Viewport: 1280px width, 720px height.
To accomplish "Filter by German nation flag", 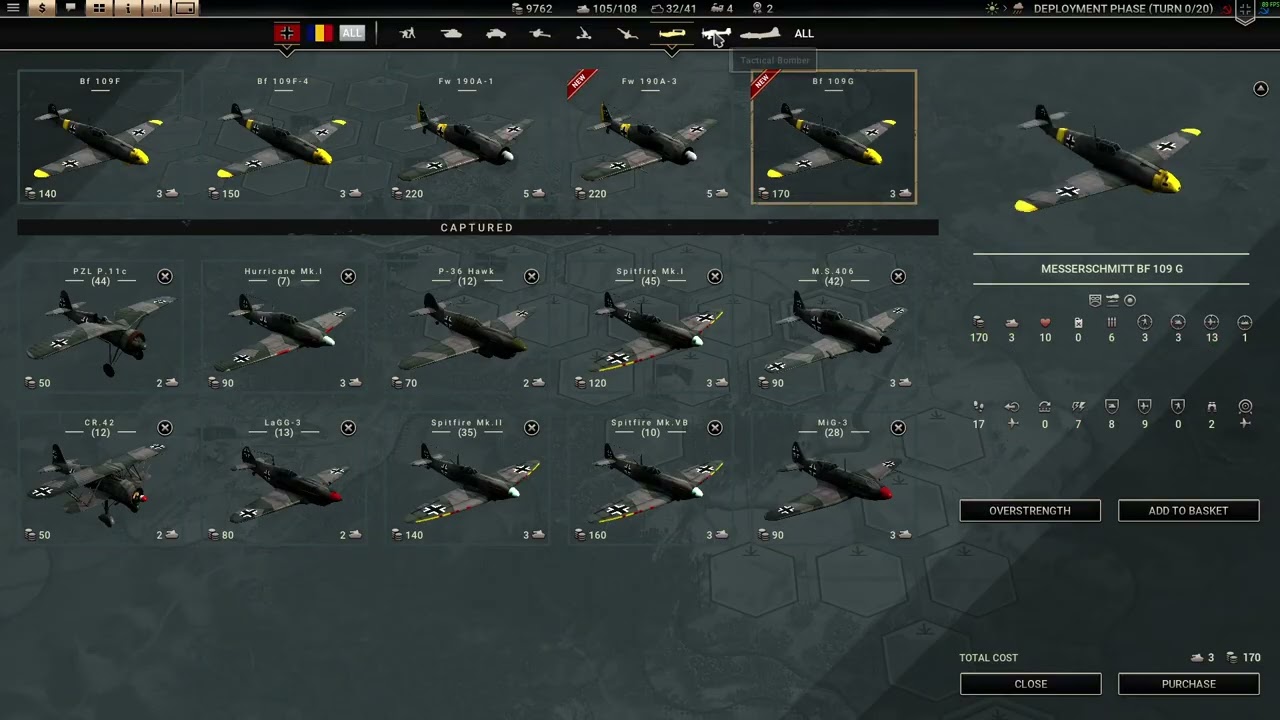I will [287, 33].
